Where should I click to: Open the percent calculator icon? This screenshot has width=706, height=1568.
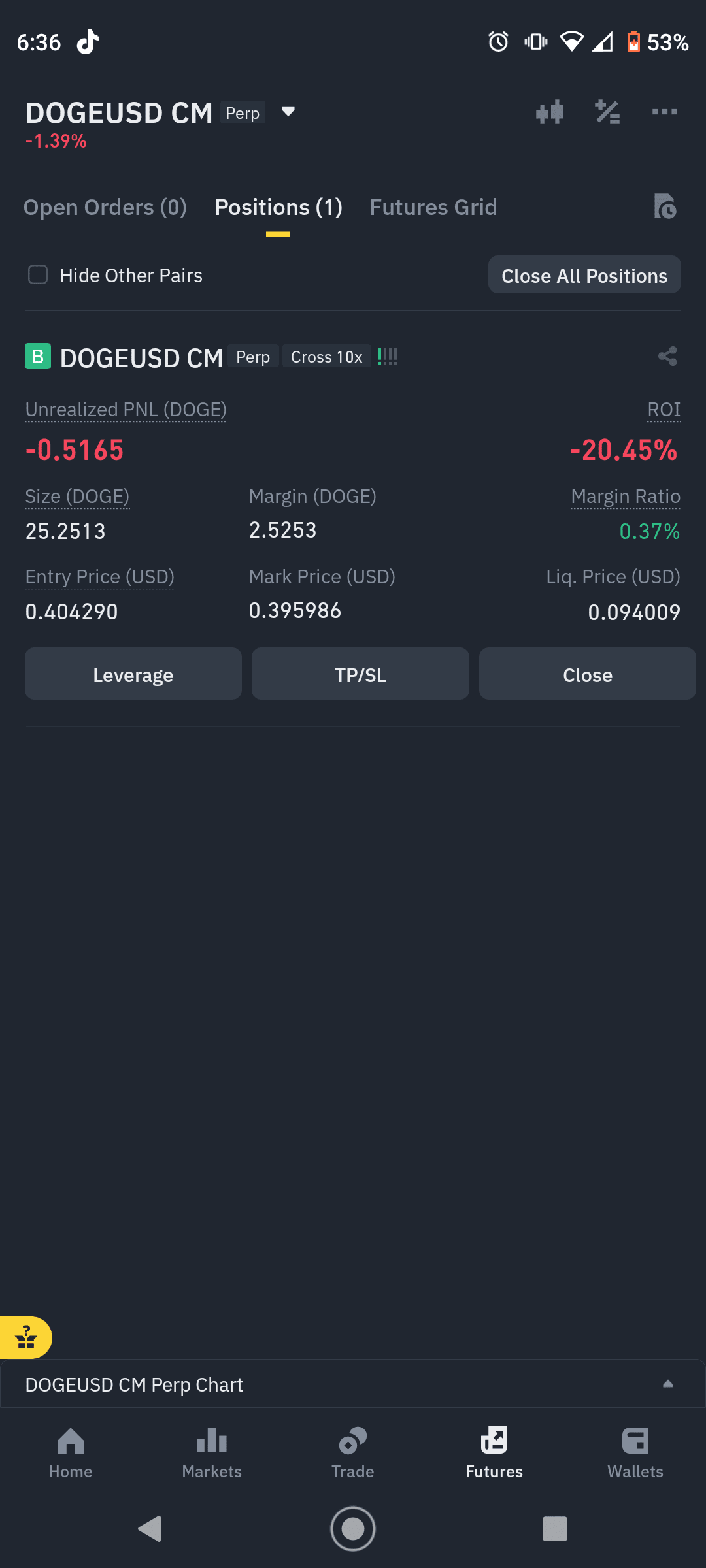click(607, 112)
